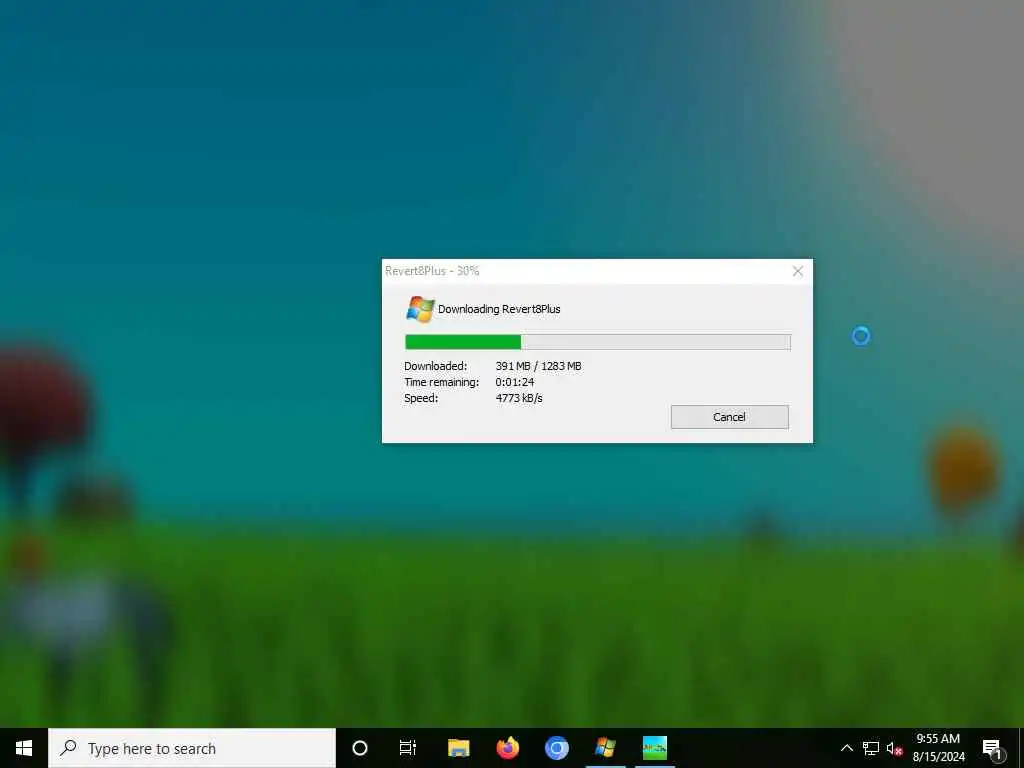The image size is (1024, 768).
Task: Click the green download progress bar
Action: pos(598,342)
